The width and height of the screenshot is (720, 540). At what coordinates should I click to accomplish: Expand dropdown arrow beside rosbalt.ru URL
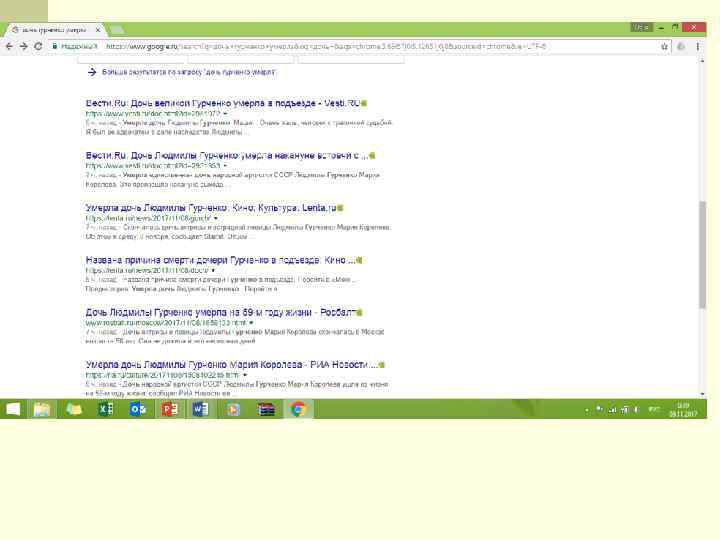(x=251, y=323)
